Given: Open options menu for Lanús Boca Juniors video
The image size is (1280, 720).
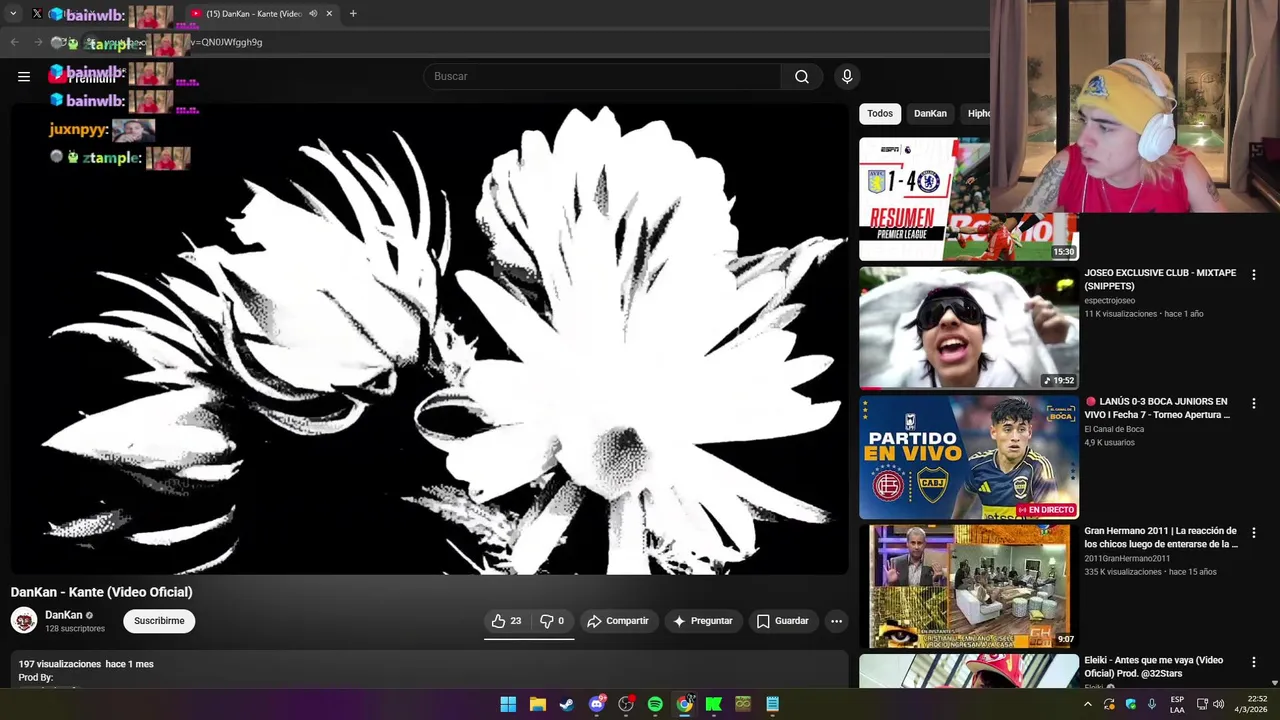Looking at the screenshot, I should click(x=1253, y=403).
